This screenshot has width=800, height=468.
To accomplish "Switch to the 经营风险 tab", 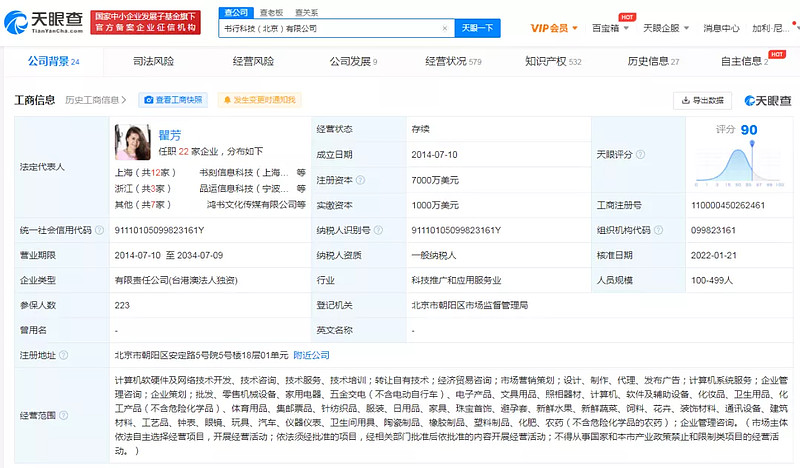I will [253, 61].
